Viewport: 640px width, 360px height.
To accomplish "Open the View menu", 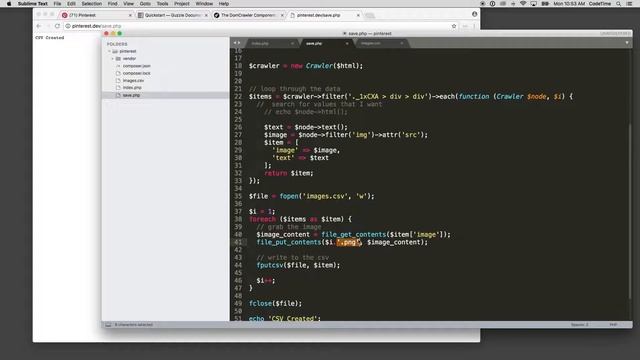I will 129,4.
